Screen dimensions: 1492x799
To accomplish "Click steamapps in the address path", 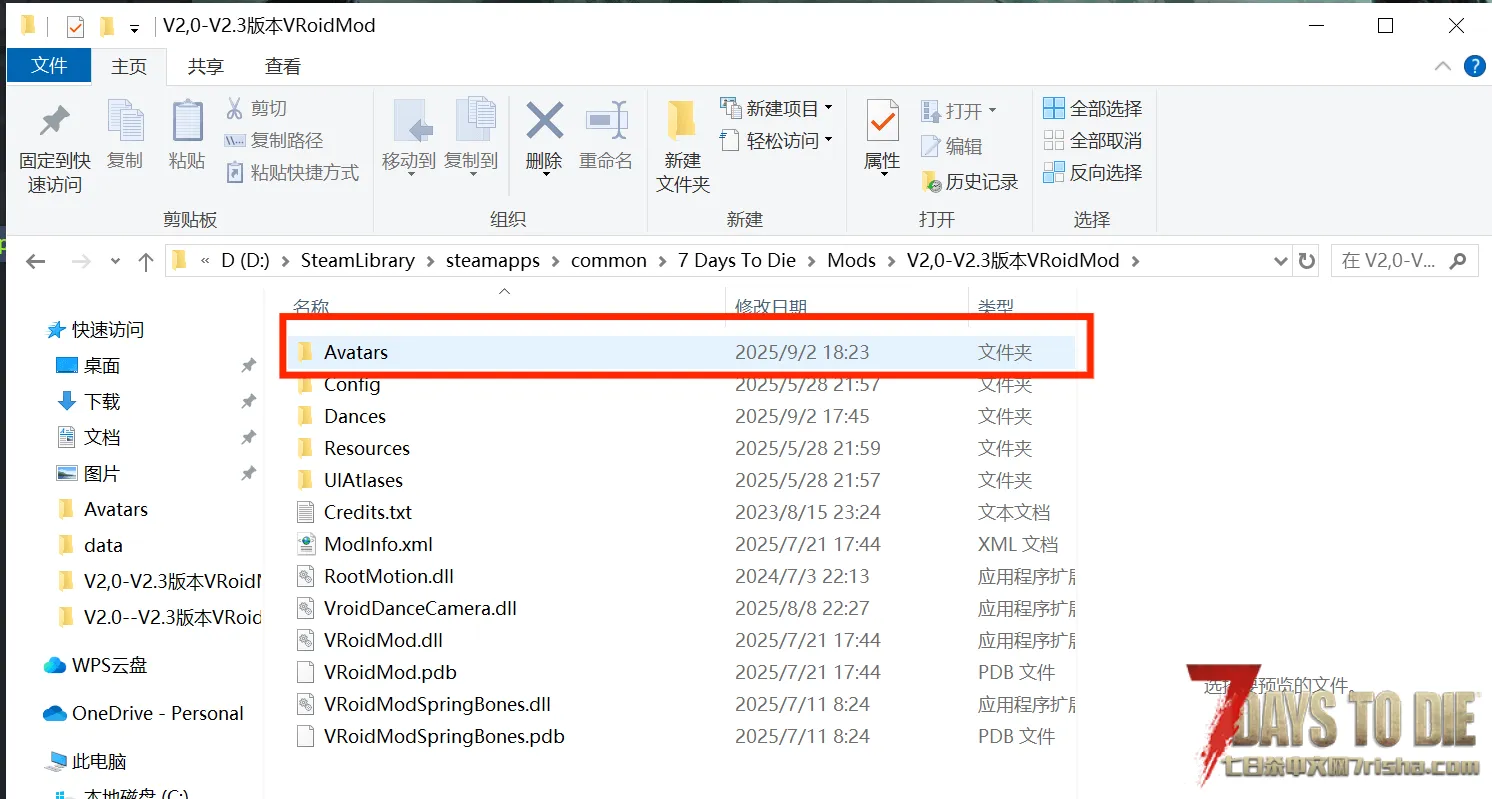I will [x=493, y=261].
